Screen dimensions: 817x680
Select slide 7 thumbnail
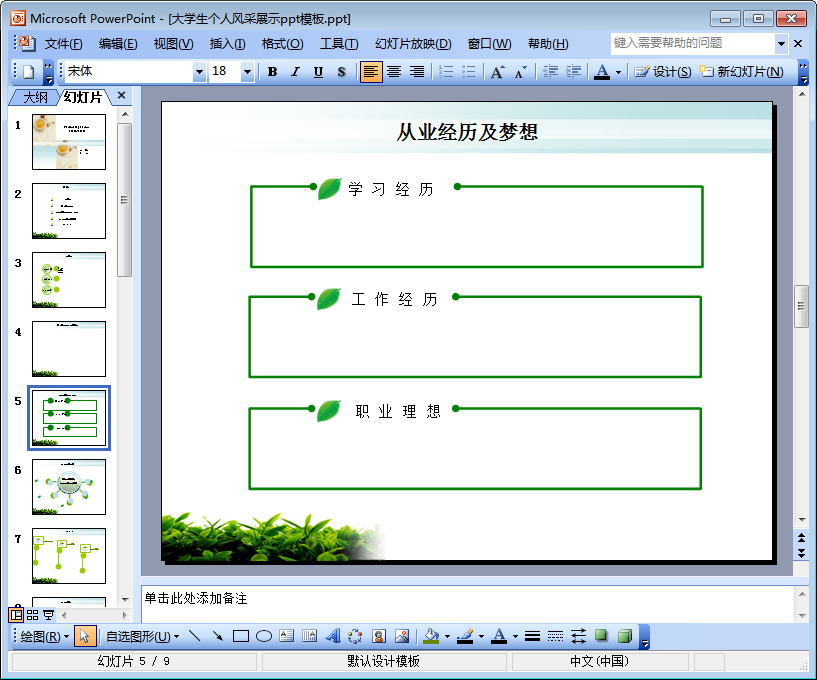pos(69,556)
